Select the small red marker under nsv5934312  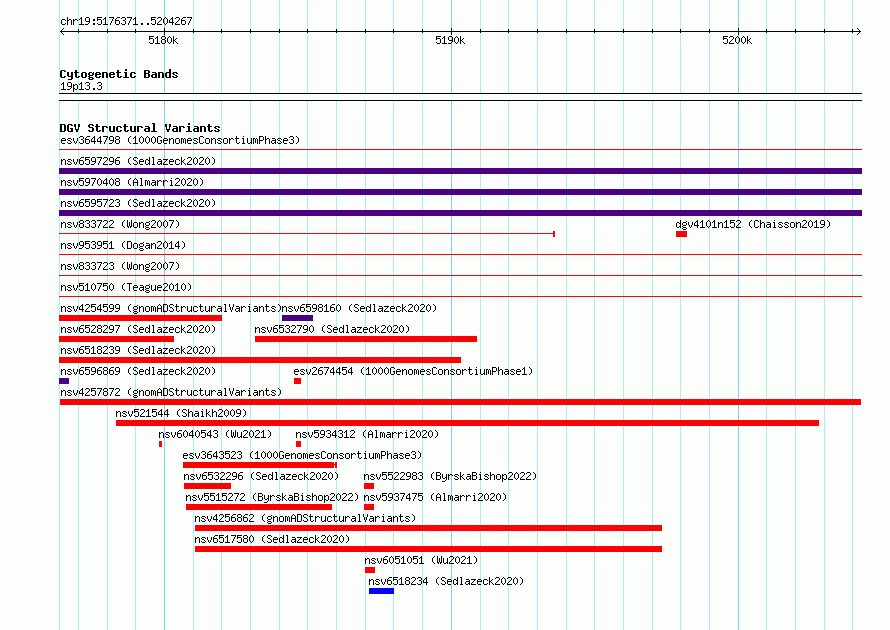[x=299, y=444]
